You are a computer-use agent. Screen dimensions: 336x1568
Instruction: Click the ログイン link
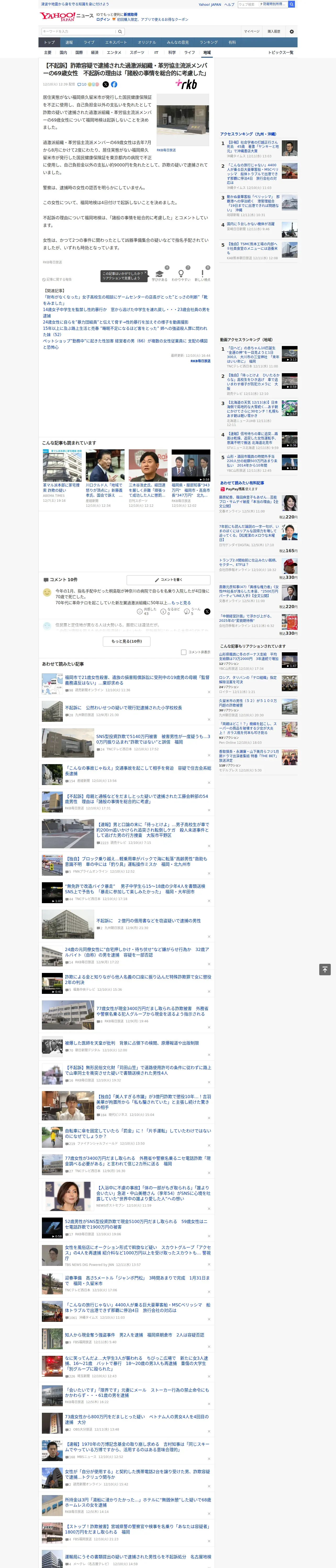[x=103, y=20]
